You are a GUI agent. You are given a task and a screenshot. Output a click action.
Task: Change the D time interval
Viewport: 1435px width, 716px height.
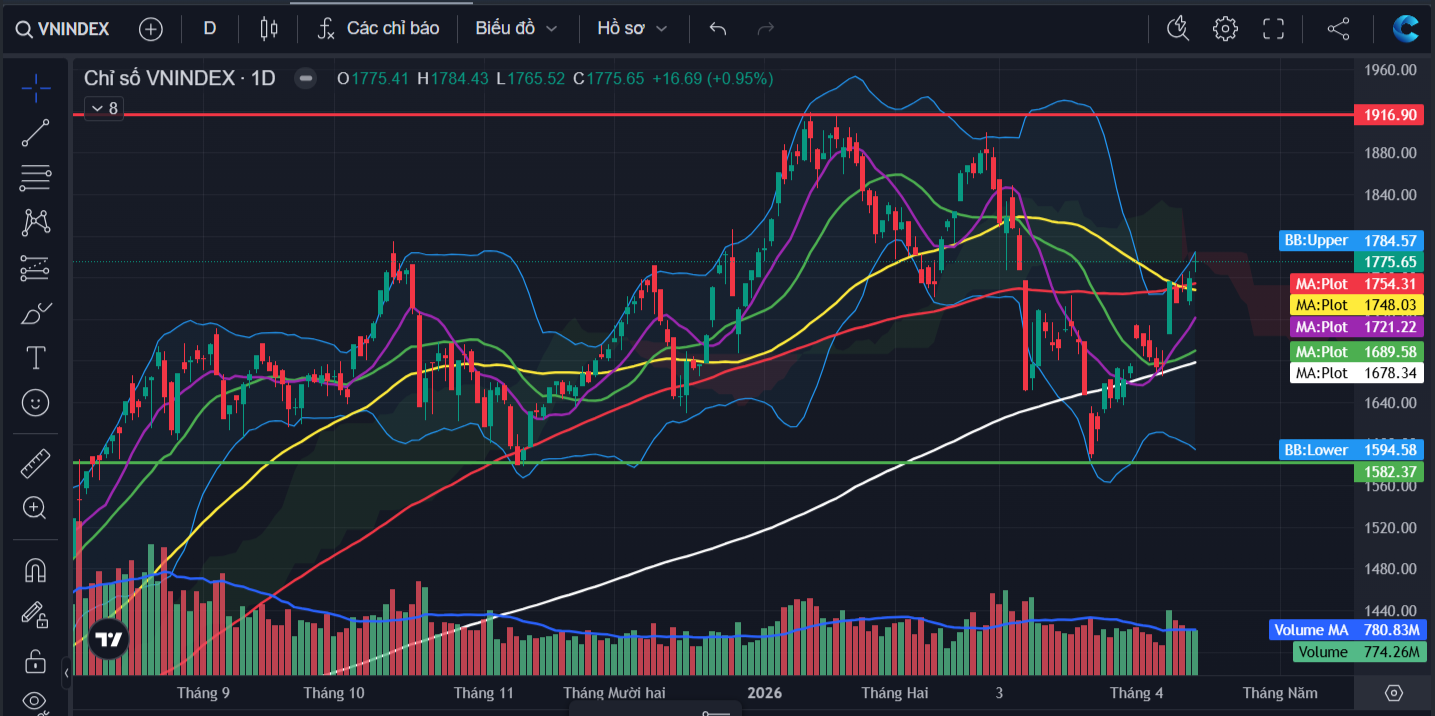(210, 29)
